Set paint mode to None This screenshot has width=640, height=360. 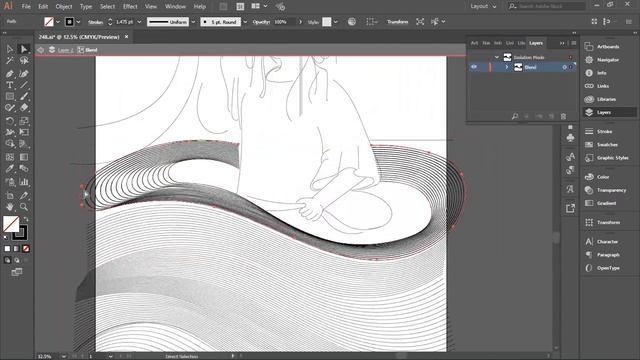click(26, 249)
